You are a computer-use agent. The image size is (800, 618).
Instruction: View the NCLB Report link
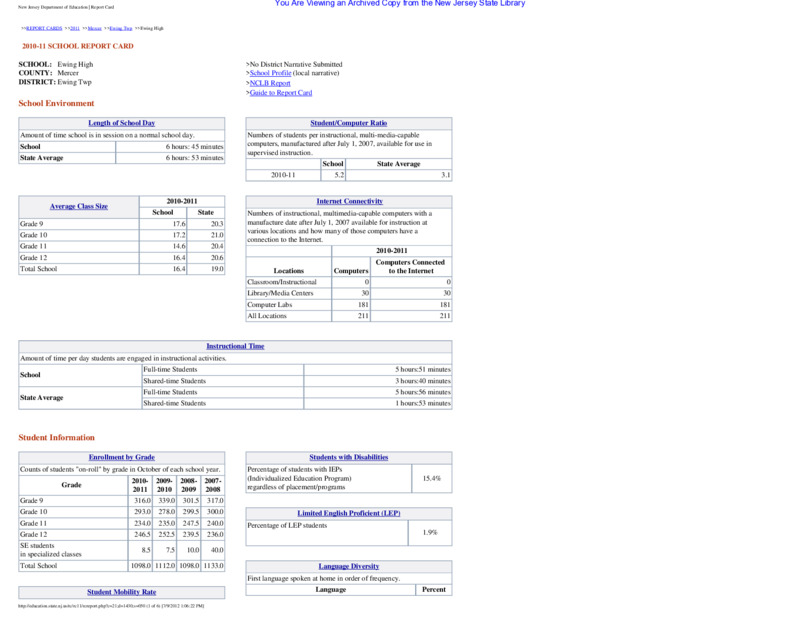tap(270, 83)
